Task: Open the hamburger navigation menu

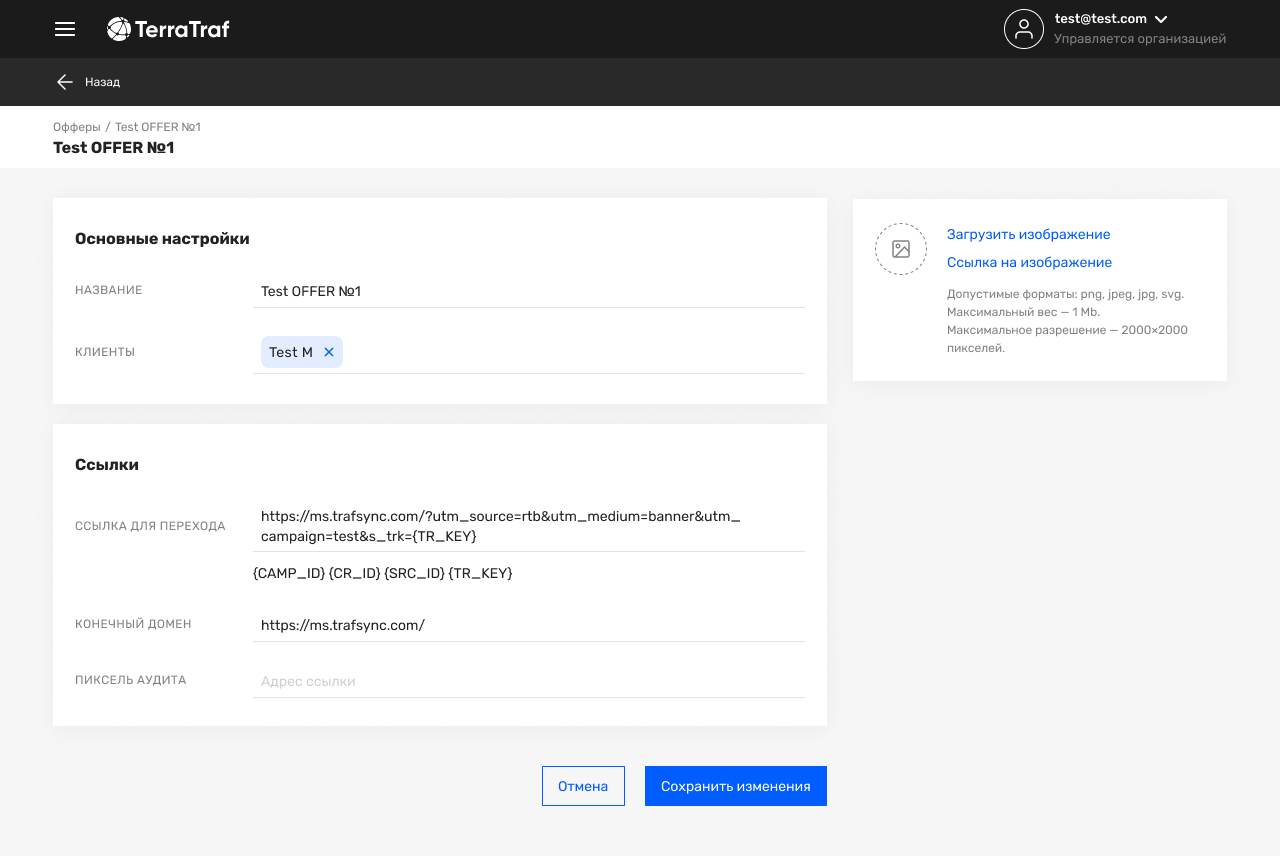Action: (x=65, y=29)
